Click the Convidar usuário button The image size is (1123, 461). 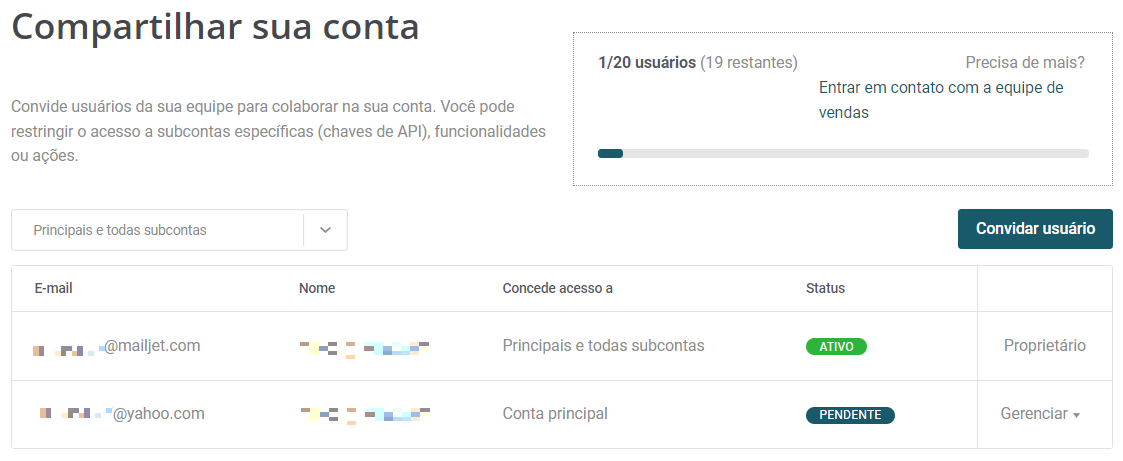[1035, 229]
